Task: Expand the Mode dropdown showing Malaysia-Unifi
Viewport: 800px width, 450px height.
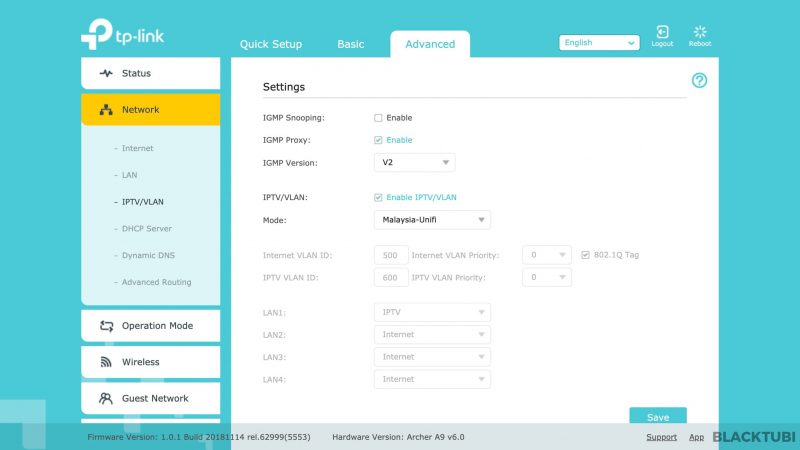Action: click(x=432, y=220)
